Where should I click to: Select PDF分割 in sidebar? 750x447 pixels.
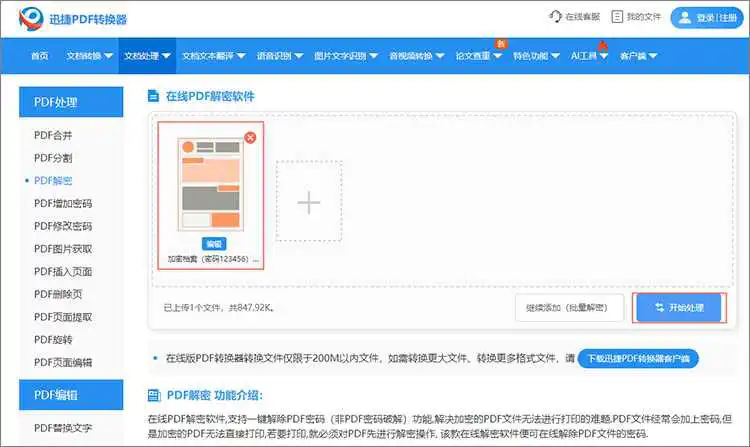pos(53,158)
